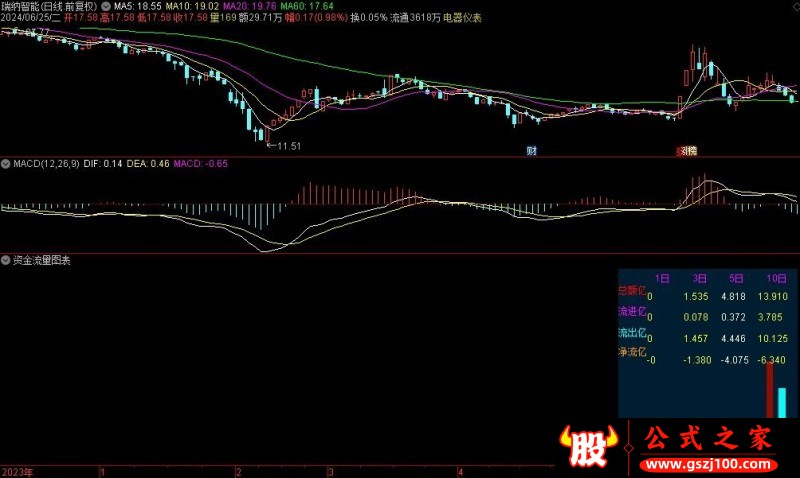The width and height of the screenshot is (800, 478).
Task: Click the 11.51 lowest price label
Action: pos(289,146)
